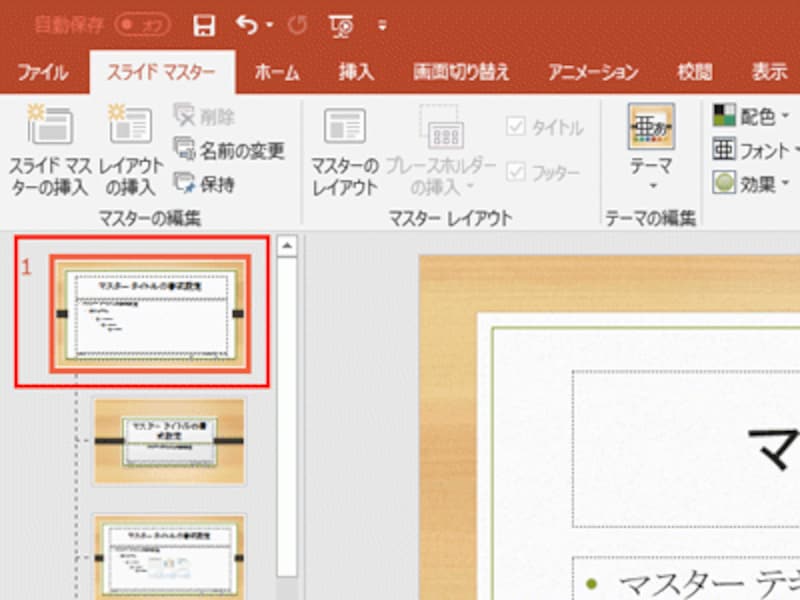This screenshot has height=600, width=800.
Task: Switch to the ホーム tab
Action: pyautogui.click(x=277, y=72)
